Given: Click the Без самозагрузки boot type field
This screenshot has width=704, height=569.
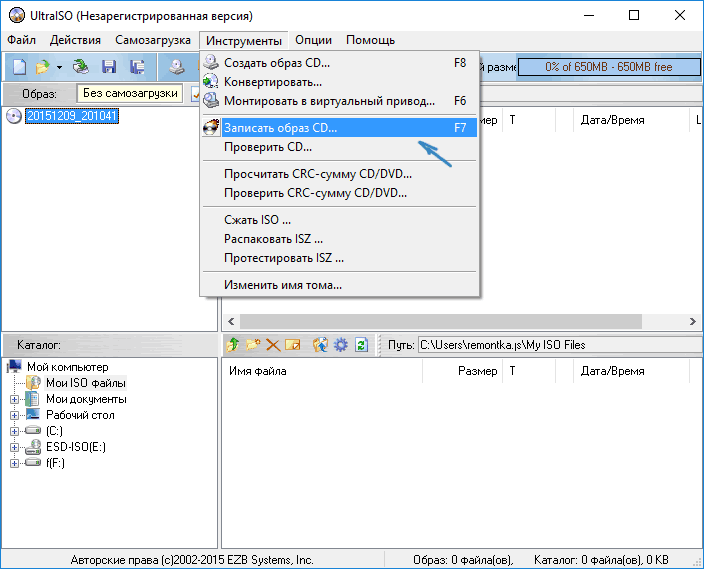Looking at the screenshot, I should 130,93.
